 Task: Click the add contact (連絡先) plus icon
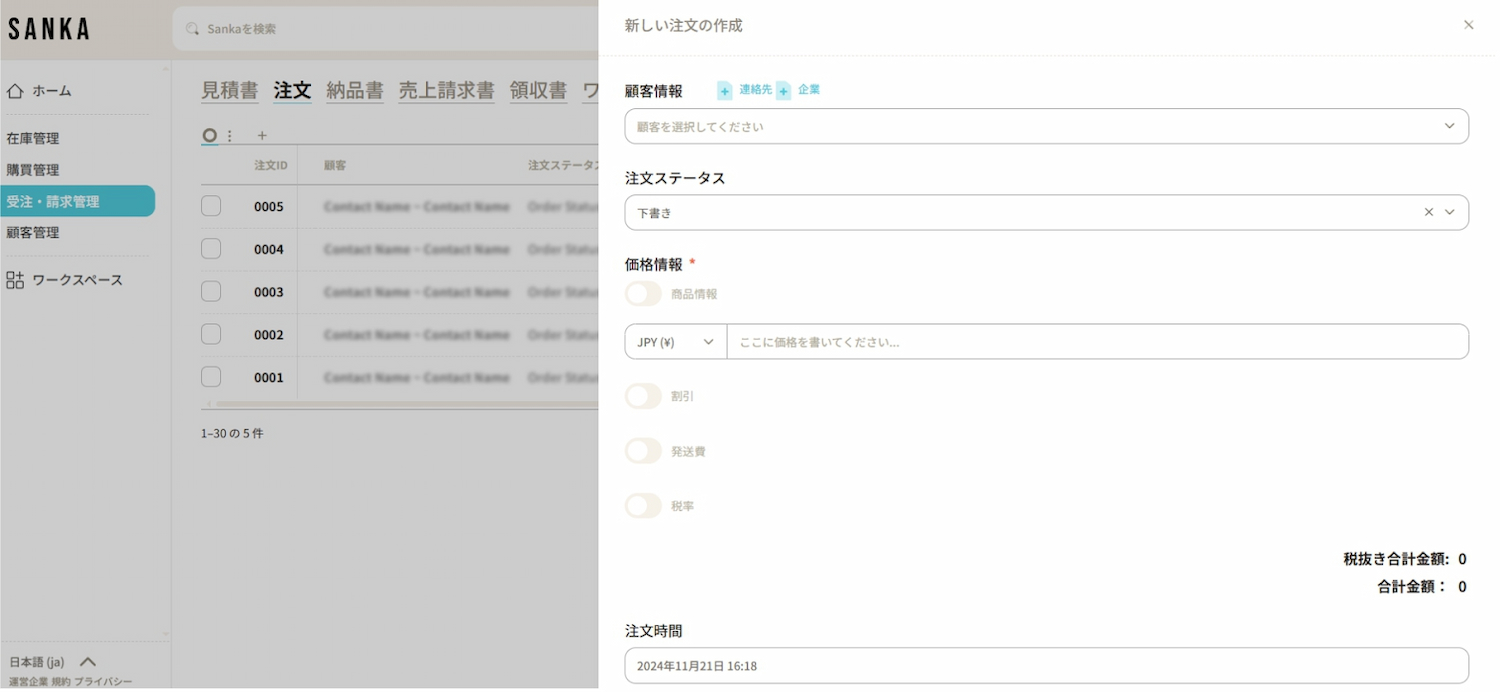click(725, 91)
